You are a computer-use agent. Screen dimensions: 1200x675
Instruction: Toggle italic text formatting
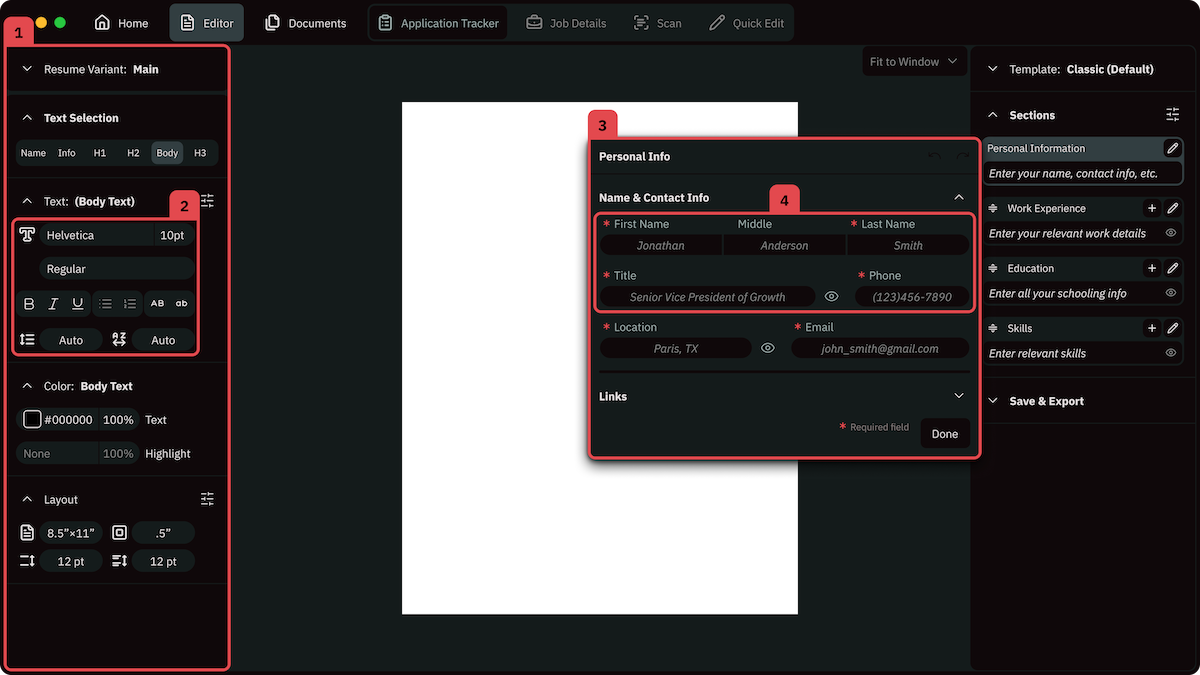click(x=53, y=304)
